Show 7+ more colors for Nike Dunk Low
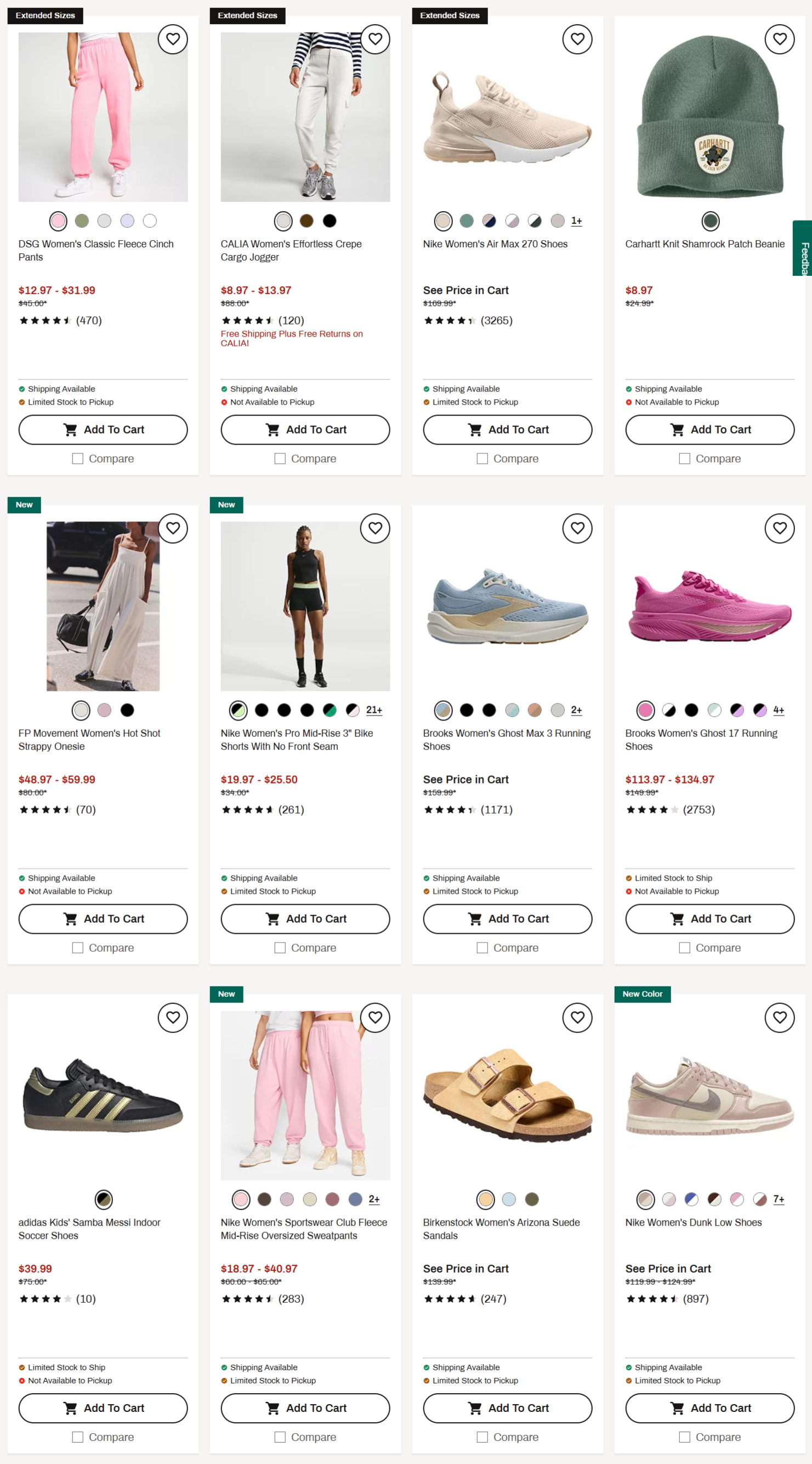Viewport: 812px width, 1464px height. coord(779,1200)
